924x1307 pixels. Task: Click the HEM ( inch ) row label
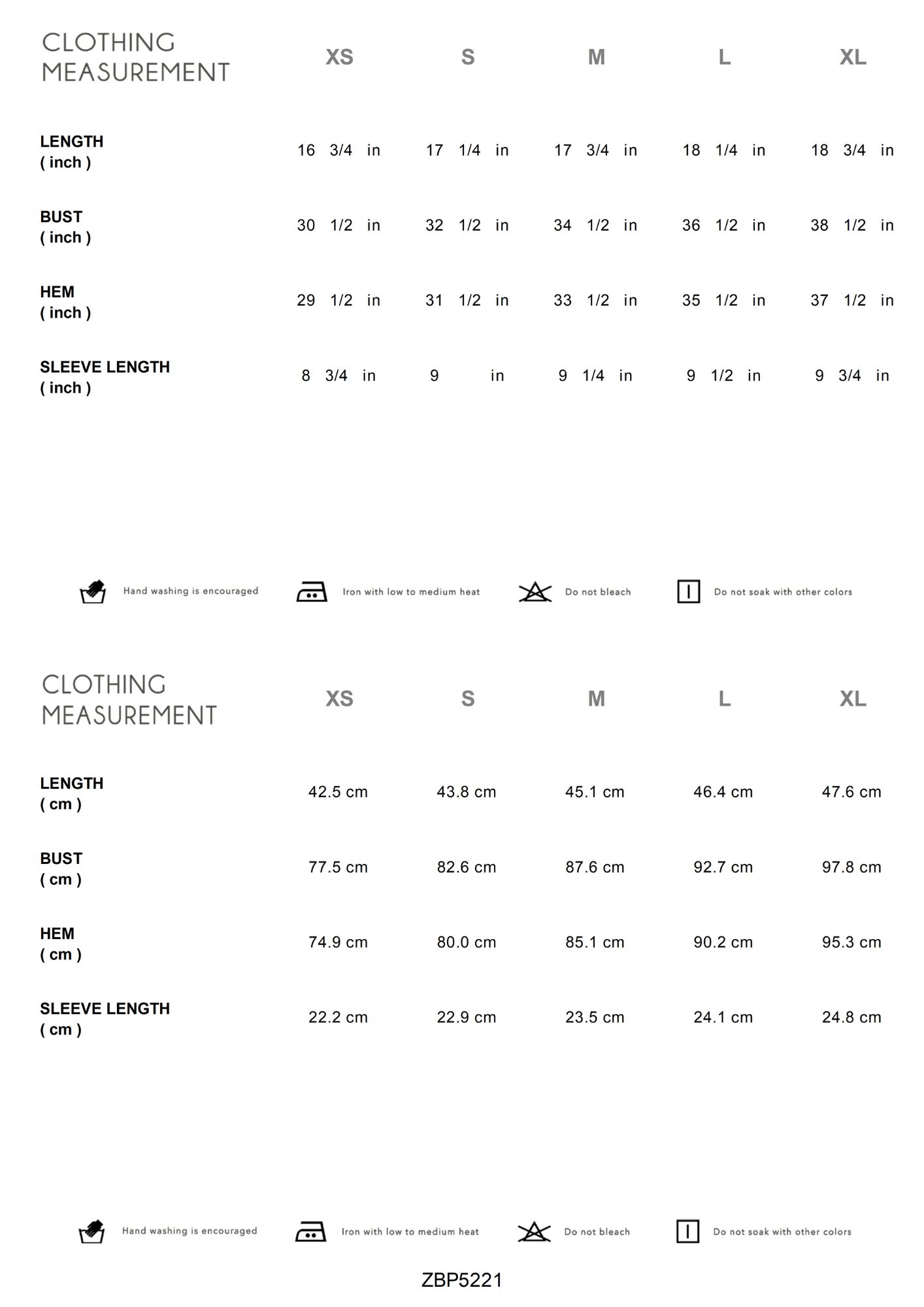[65, 302]
